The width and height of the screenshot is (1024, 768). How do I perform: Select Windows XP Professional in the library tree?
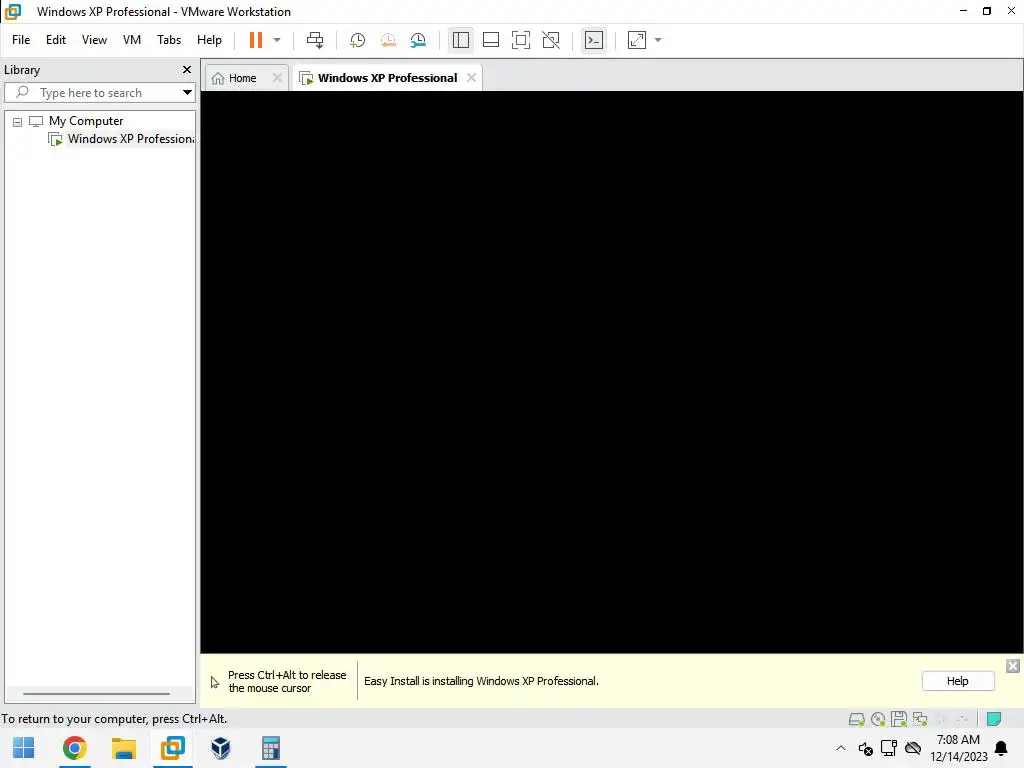click(121, 139)
